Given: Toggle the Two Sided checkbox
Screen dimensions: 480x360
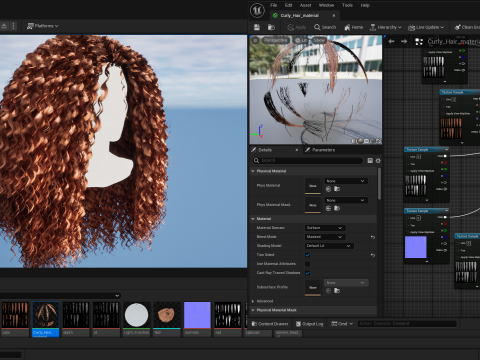Looking at the screenshot, I should pos(308,255).
